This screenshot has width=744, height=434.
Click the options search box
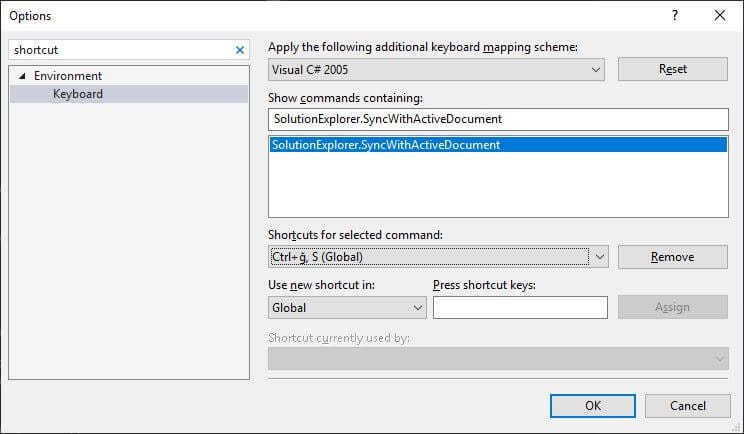(x=120, y=50)
